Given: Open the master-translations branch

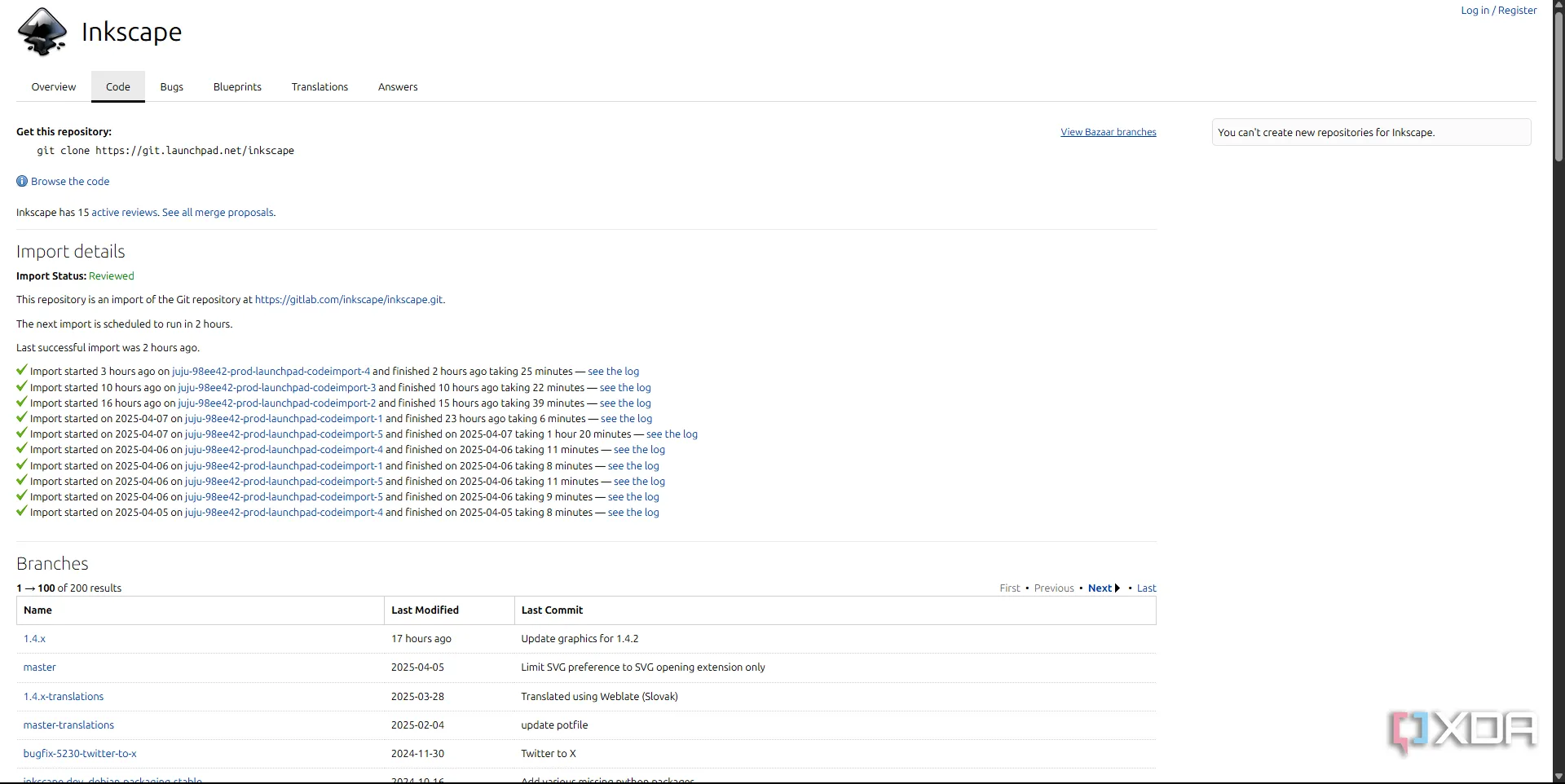Looking at the screenshot, I should point(68,725).
